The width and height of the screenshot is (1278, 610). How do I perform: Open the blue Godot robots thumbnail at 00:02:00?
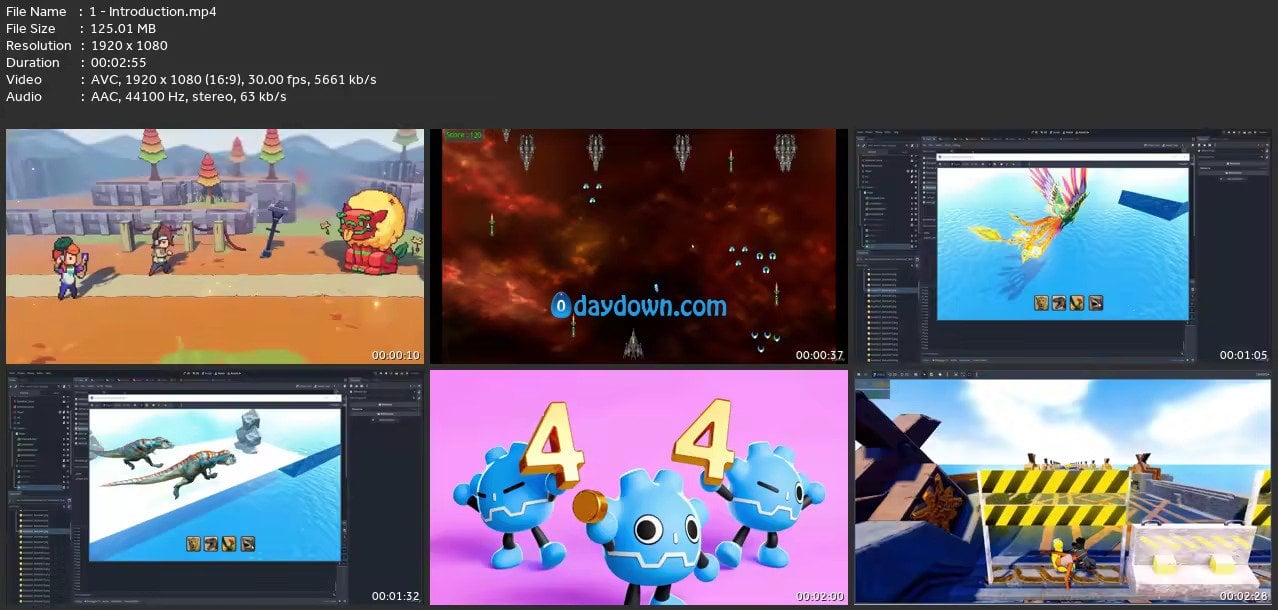pos(639,488)
